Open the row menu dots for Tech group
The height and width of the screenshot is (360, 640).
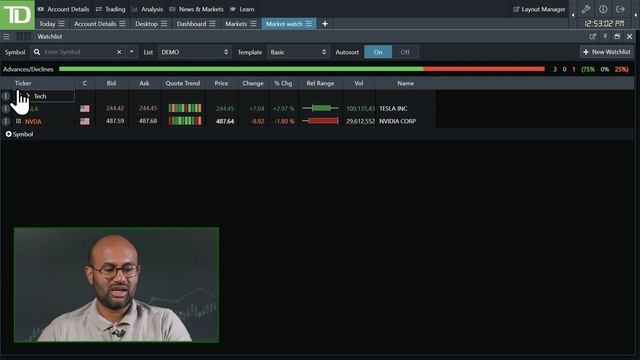6,96
